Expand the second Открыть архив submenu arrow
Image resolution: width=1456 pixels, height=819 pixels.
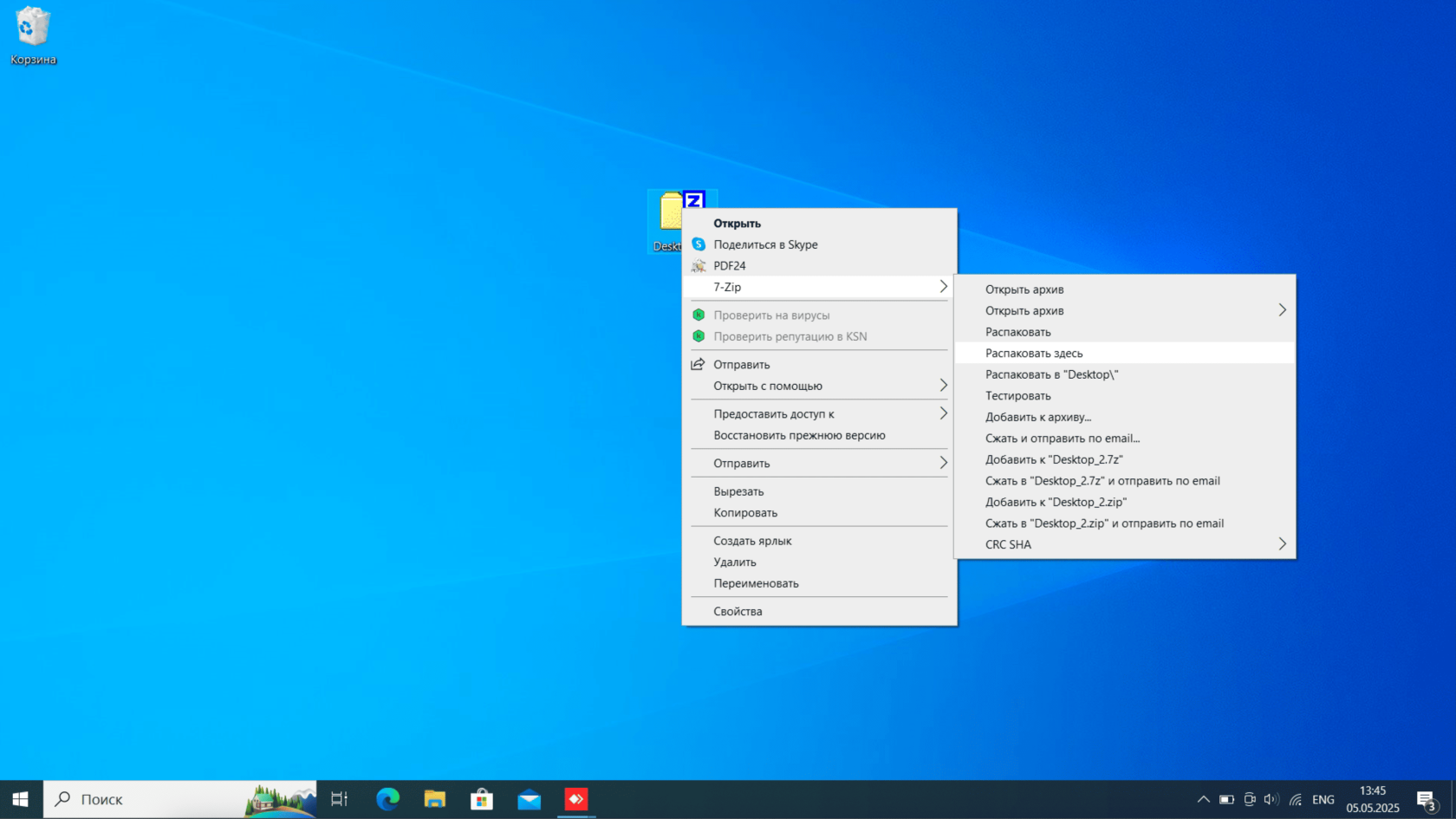[x=1282, y=310]
